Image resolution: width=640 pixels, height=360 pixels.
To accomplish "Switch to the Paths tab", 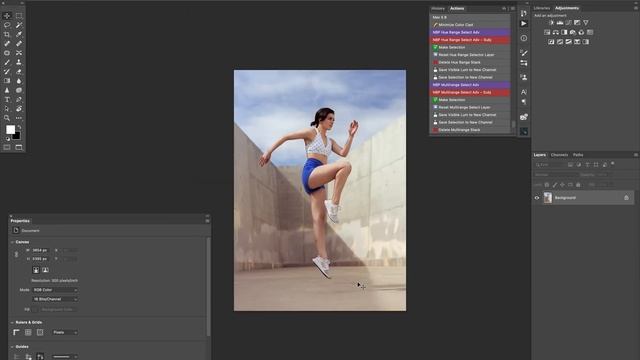I will coord(578,155).
